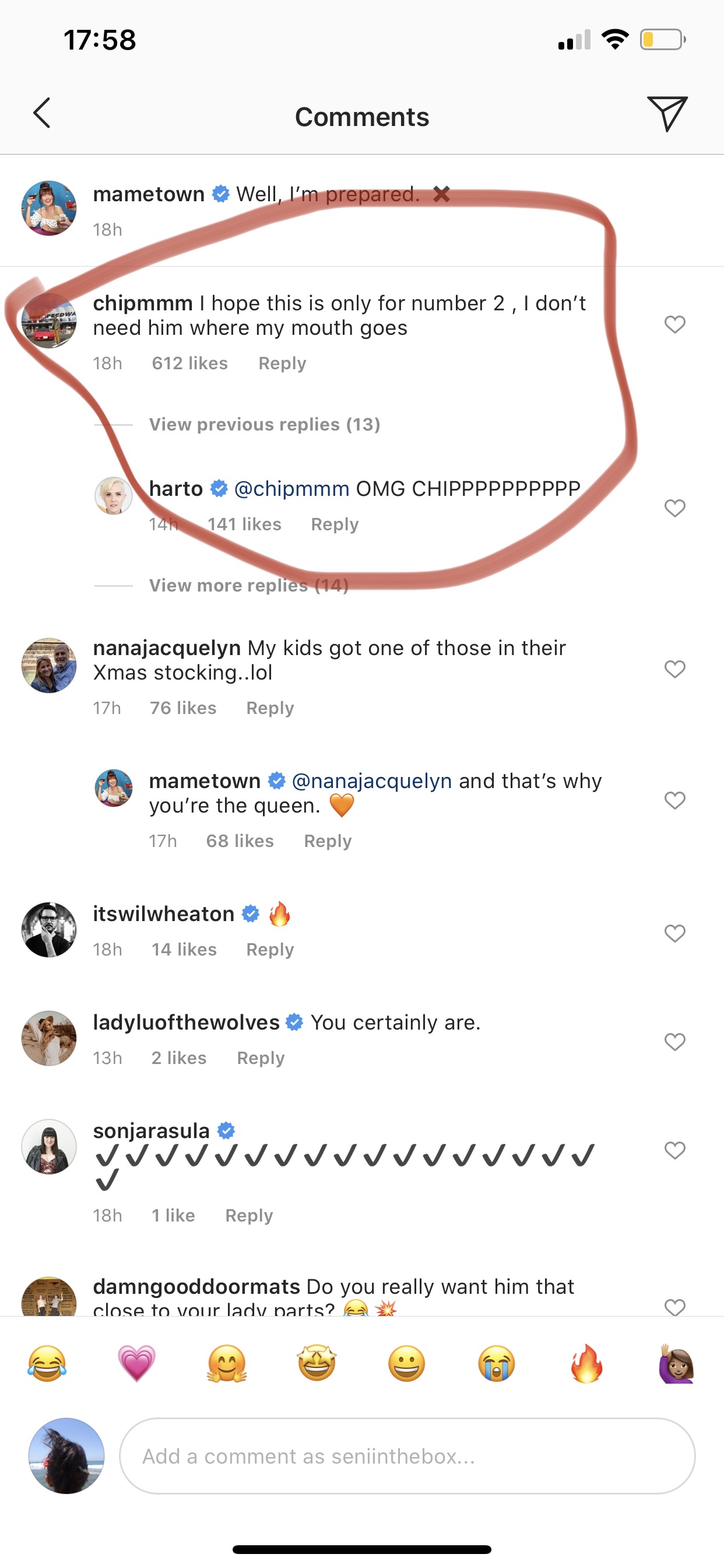Reply to ladyluofthewolves' comment

(x=261, y=1058)
